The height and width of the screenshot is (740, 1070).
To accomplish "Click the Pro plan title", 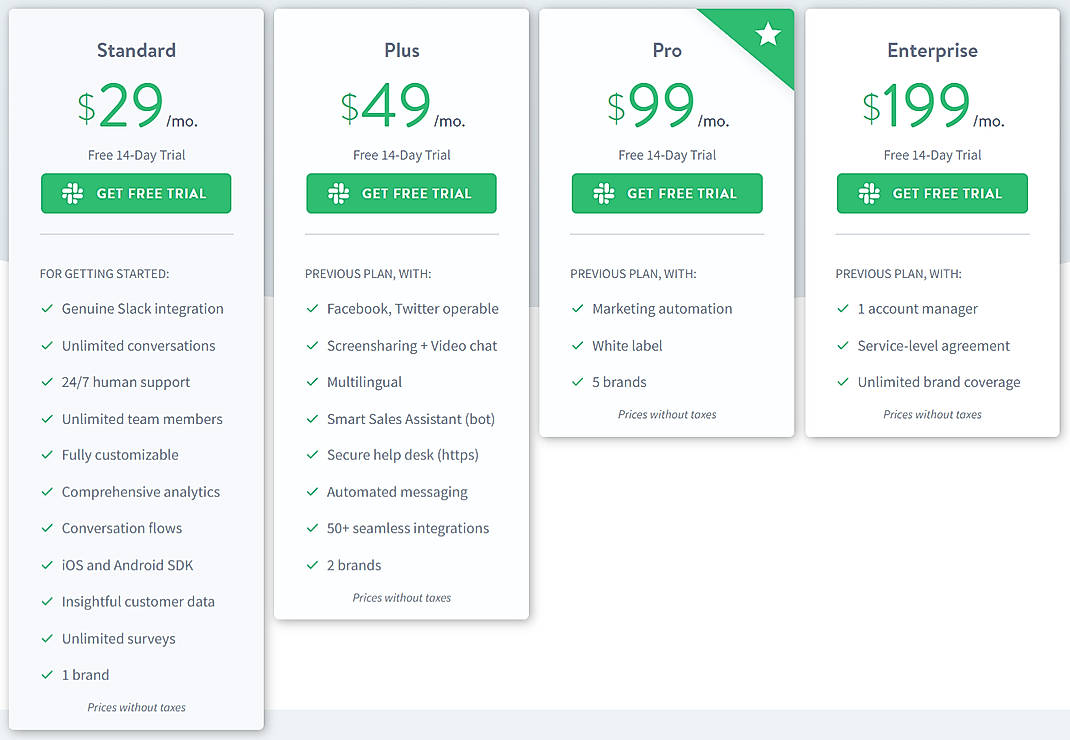I will tap(667, 50).
